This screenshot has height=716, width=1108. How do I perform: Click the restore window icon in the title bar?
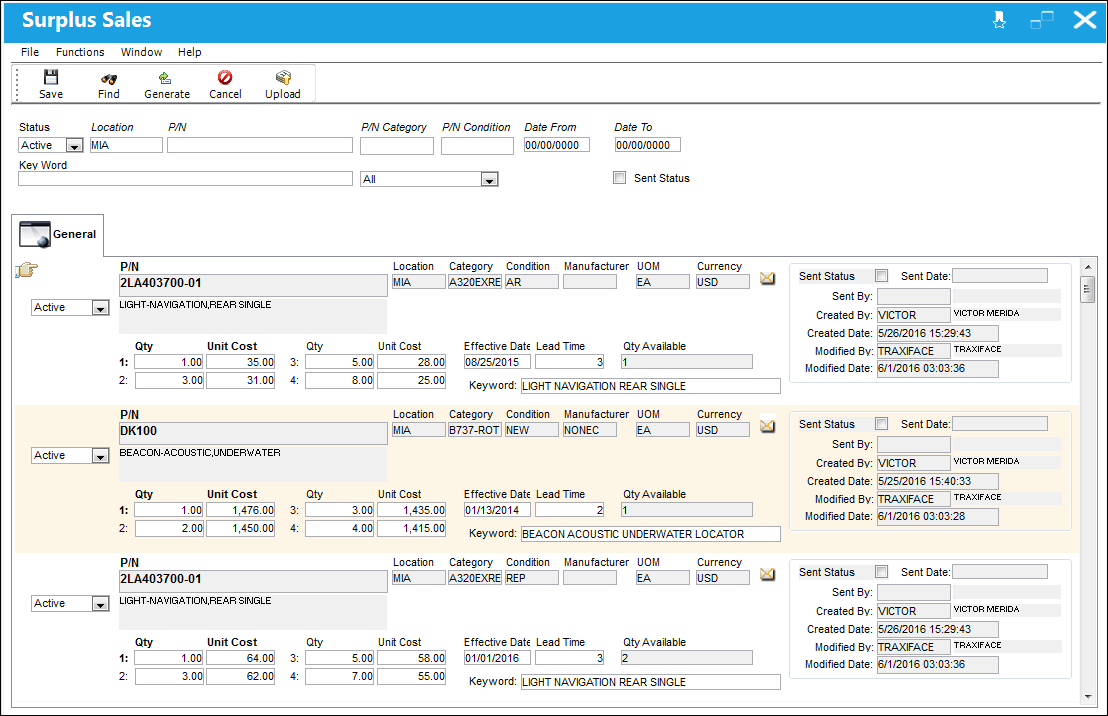tap(1042, 20)
